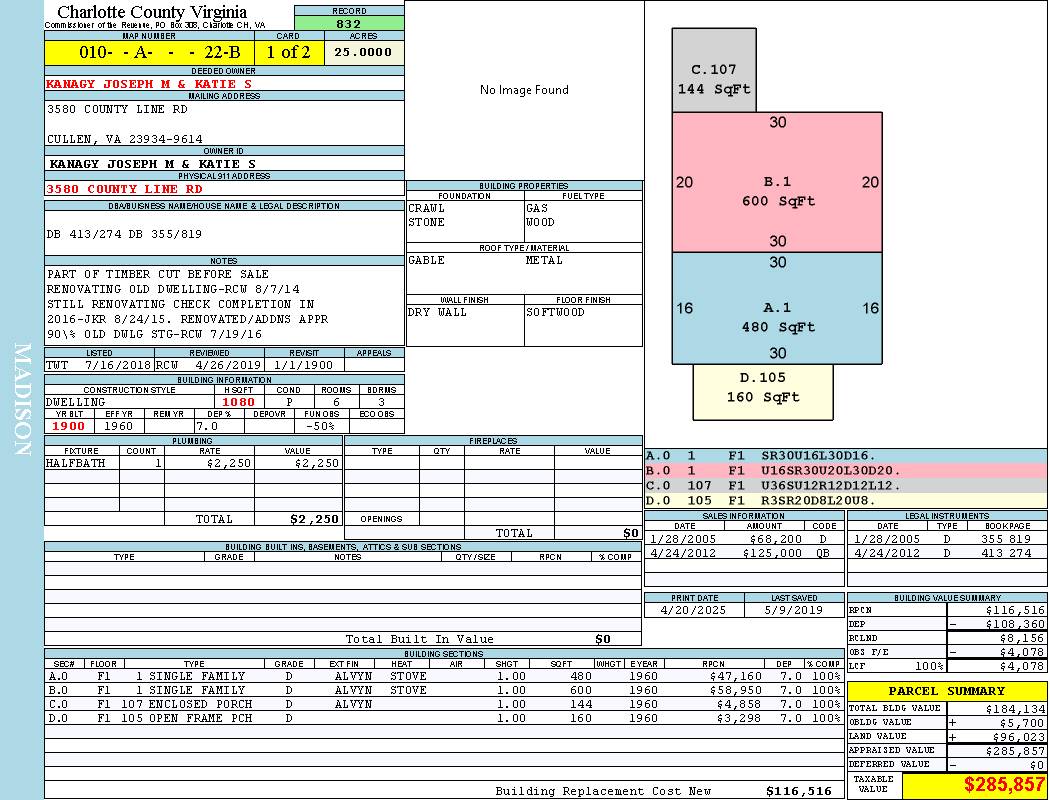Click fireplaces total $0
1050x800 pixels.
click(x=631, y=534)
